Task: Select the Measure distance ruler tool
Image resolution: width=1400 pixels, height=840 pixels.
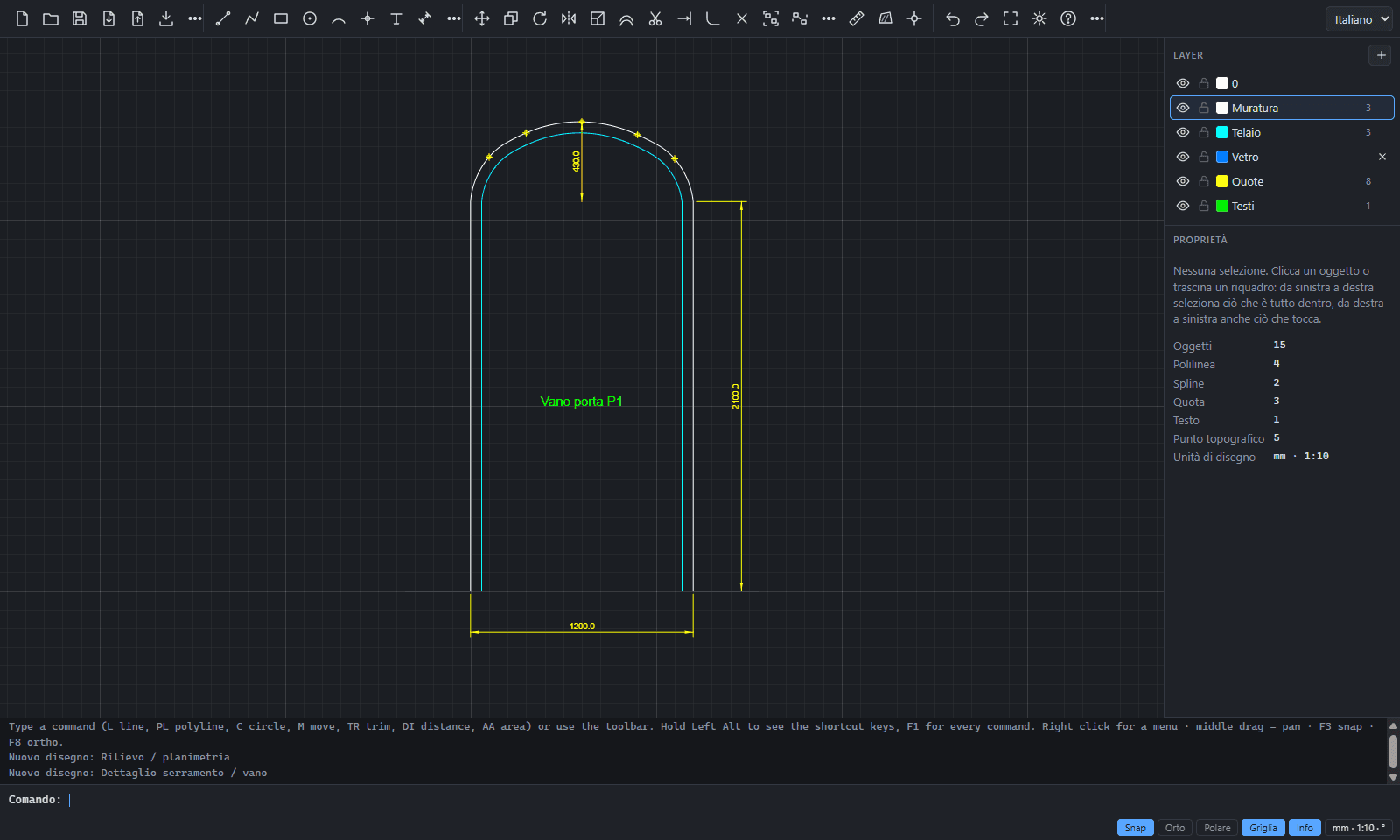Action: pyautogui.click(x=857, y=18)
